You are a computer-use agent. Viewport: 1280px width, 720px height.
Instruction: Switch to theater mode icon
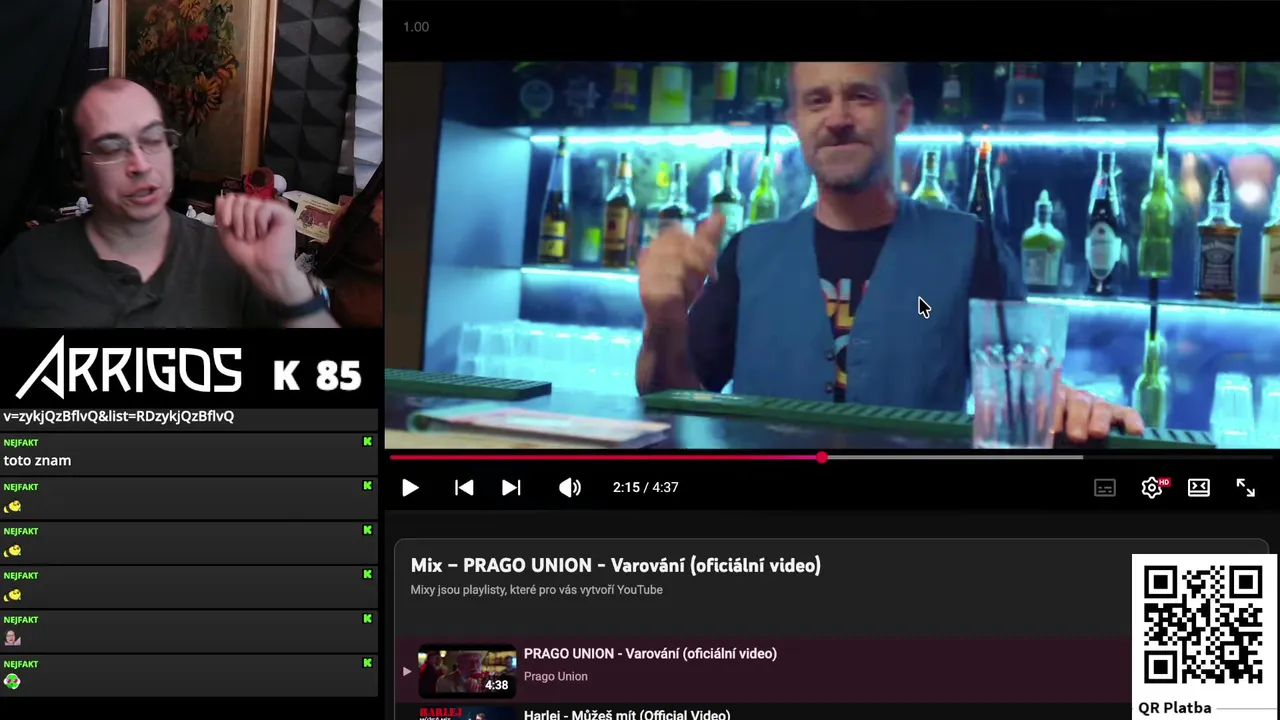[1199, 488]
